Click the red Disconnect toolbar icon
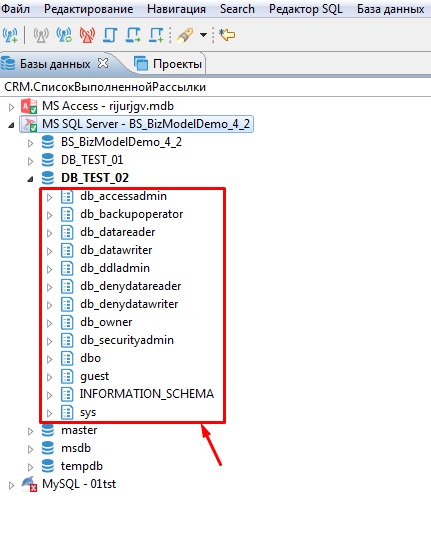Screen dimensions: 431x553 click(x=87, y=35)
